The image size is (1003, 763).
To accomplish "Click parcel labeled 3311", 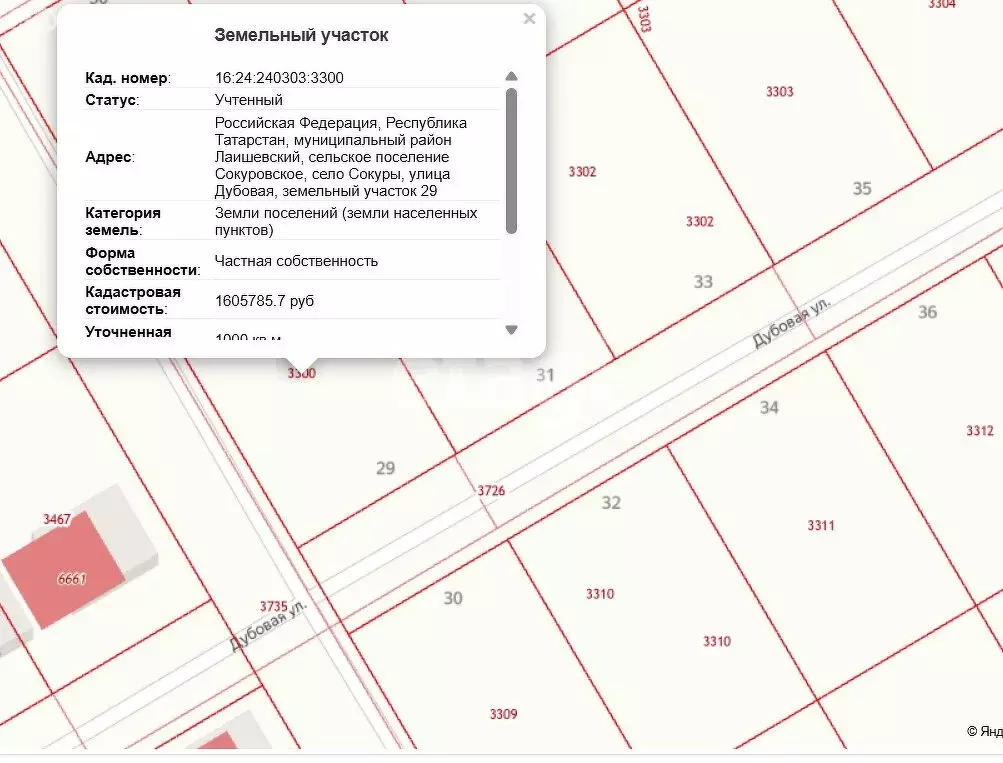I will 820,525.
